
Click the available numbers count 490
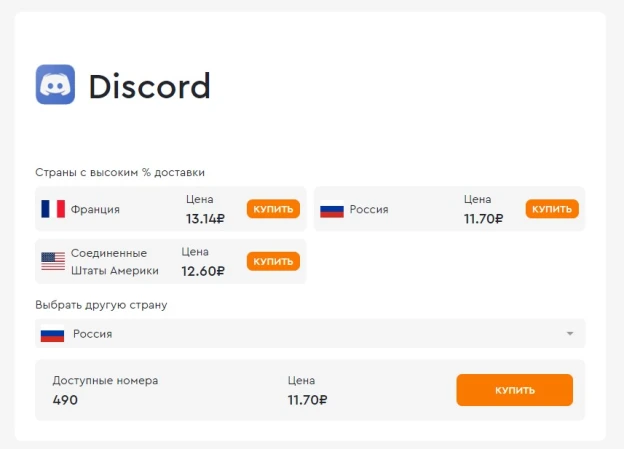tap(65, 400)
